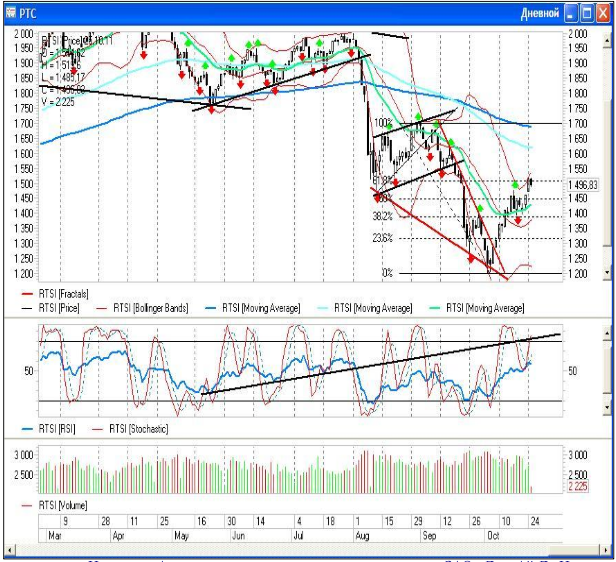Click date label 28 on time axis
The width and height of the screenshot is (616, 562).
tap(106, 522)
